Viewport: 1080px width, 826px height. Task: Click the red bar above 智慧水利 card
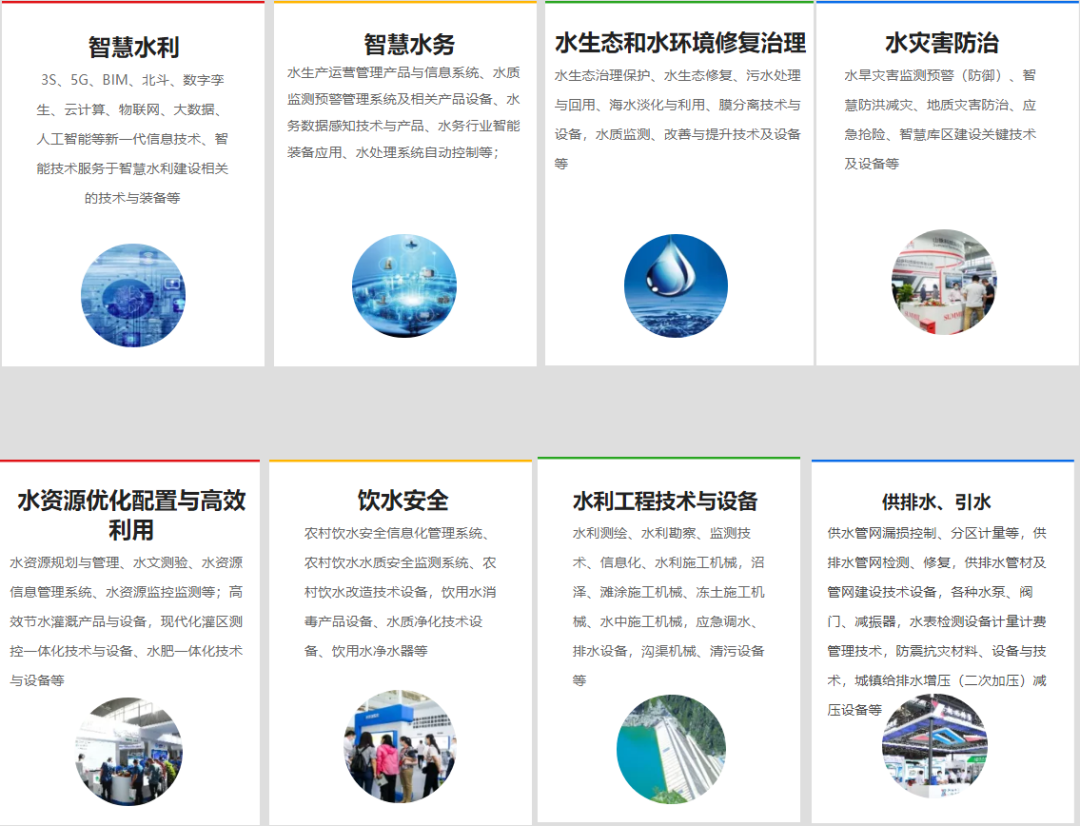(x=133, y=4)
